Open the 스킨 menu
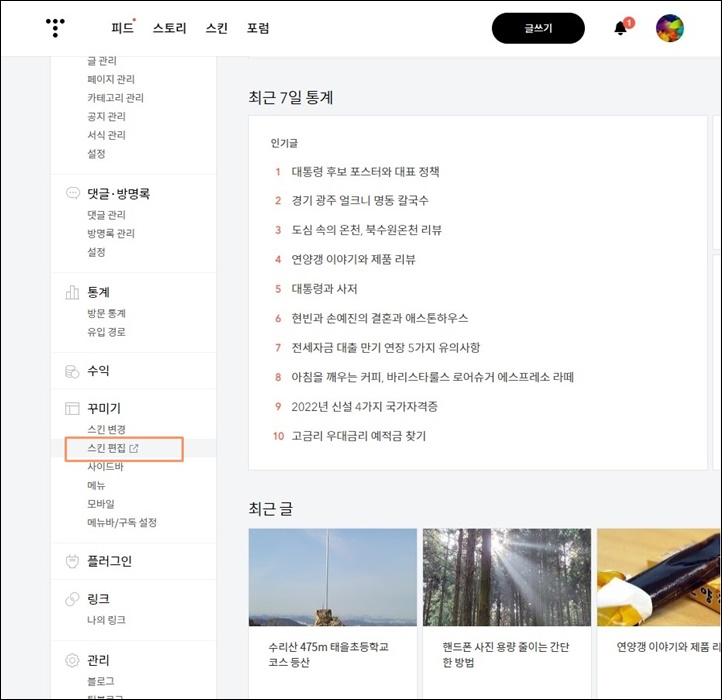 click(x=216, y=28)
